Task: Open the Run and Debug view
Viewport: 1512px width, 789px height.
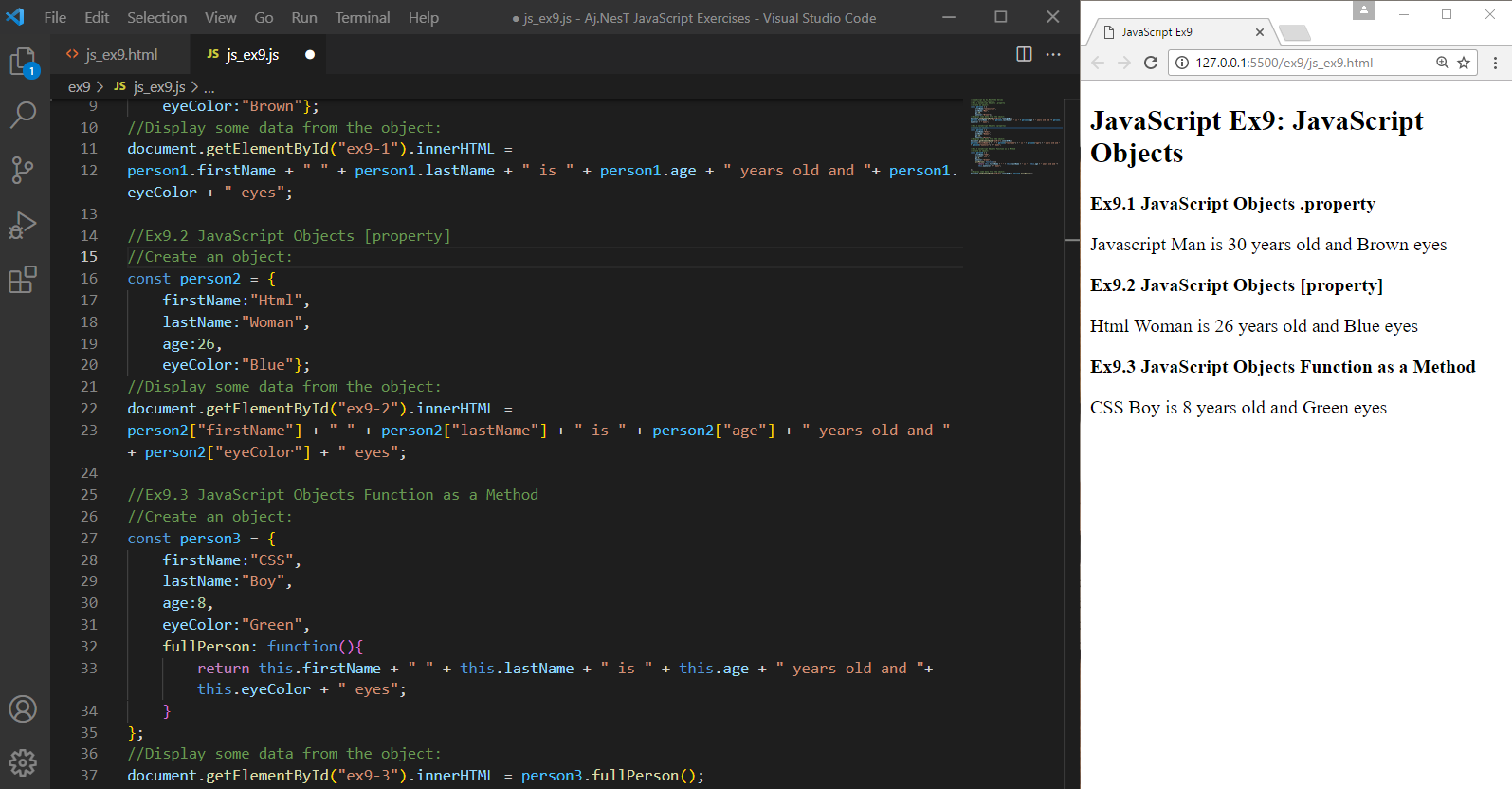Action: tap(23, 226)
